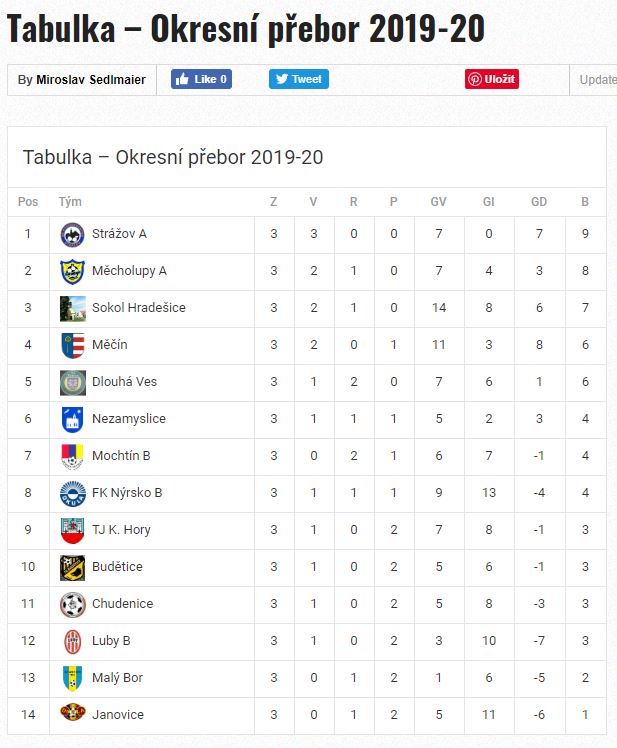Open the Malý Bor team name link
The height and width of the screenshot is (748, 617).
pos(117,678)
